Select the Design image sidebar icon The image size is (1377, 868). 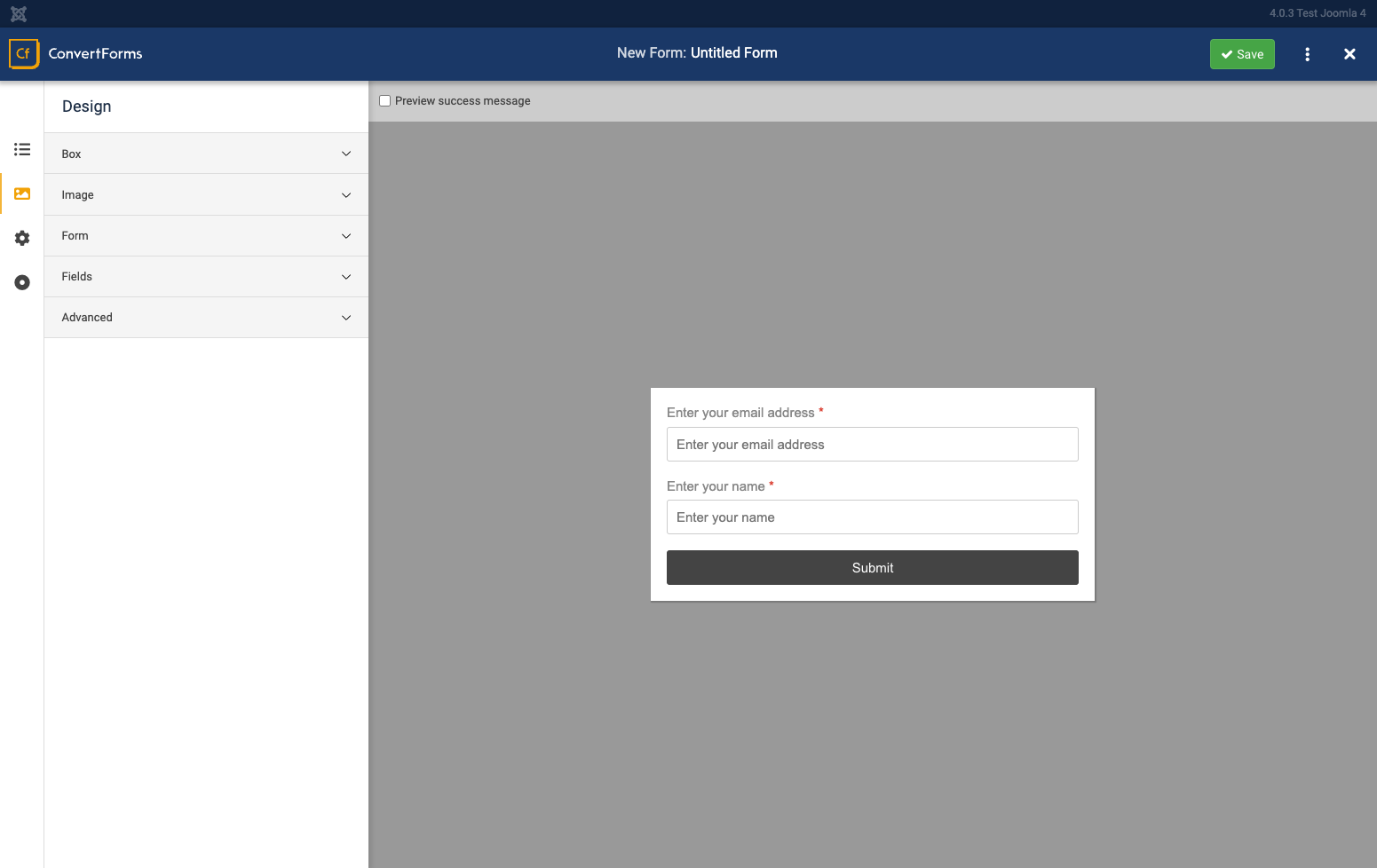[x=22, y=193]
